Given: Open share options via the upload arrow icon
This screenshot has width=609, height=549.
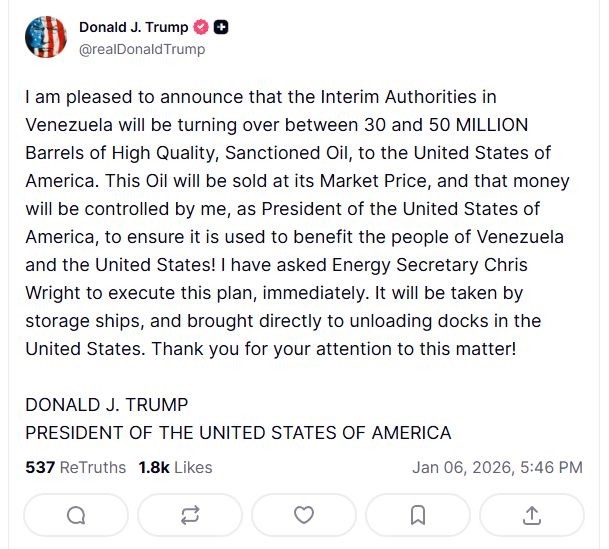Looking at the screenshot, I should (x=532, y=514).
